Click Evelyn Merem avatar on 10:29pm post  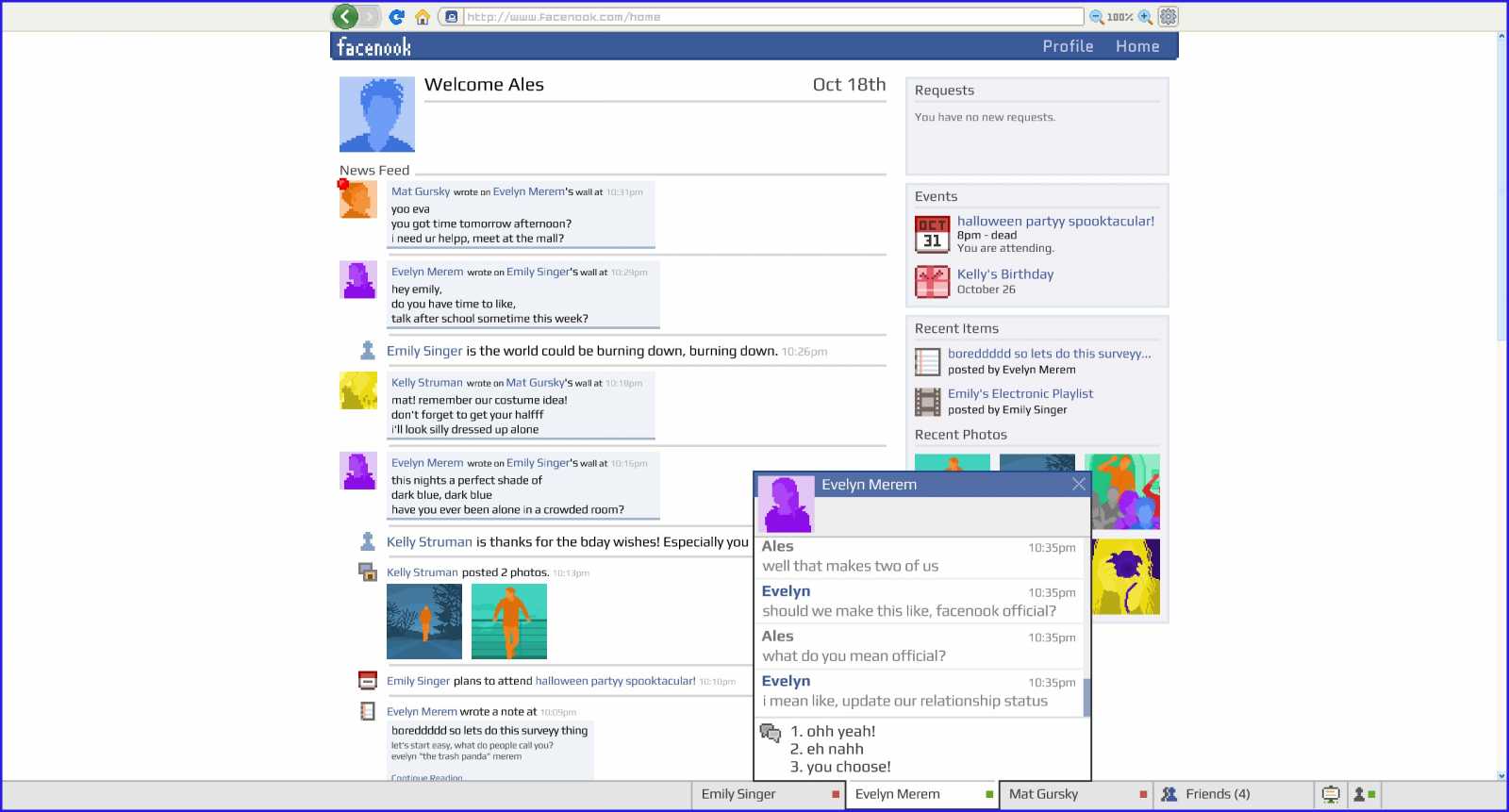pos(358,280)
